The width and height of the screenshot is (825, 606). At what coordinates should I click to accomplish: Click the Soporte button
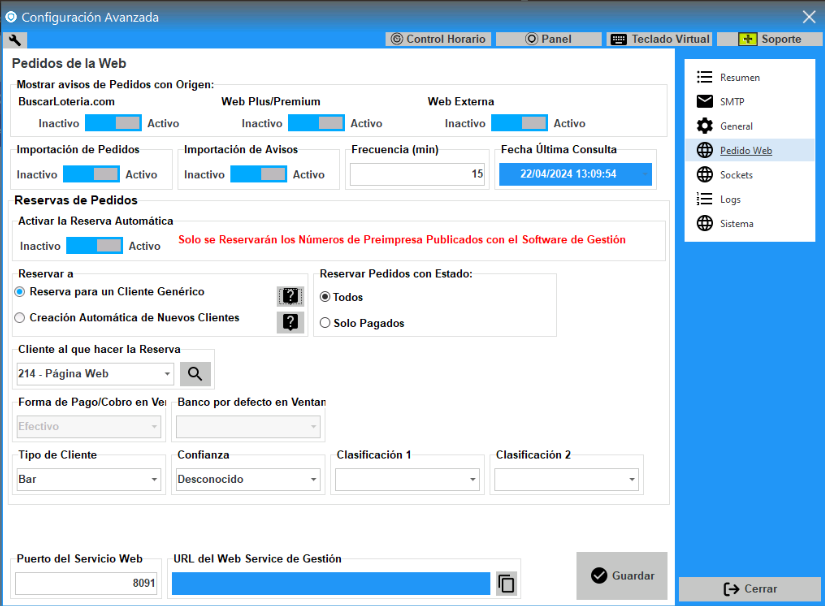tap(770, 39)
